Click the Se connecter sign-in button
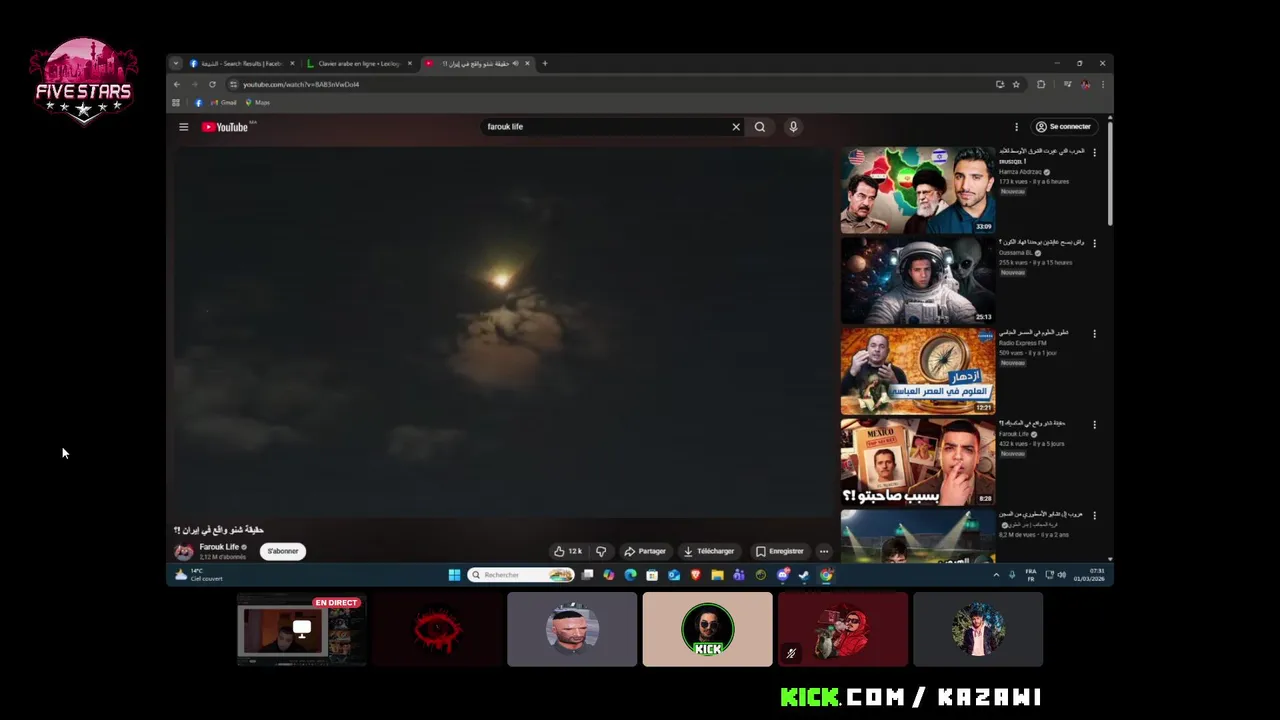Viewport: 1280px width, 720px height. point(1063,127)
